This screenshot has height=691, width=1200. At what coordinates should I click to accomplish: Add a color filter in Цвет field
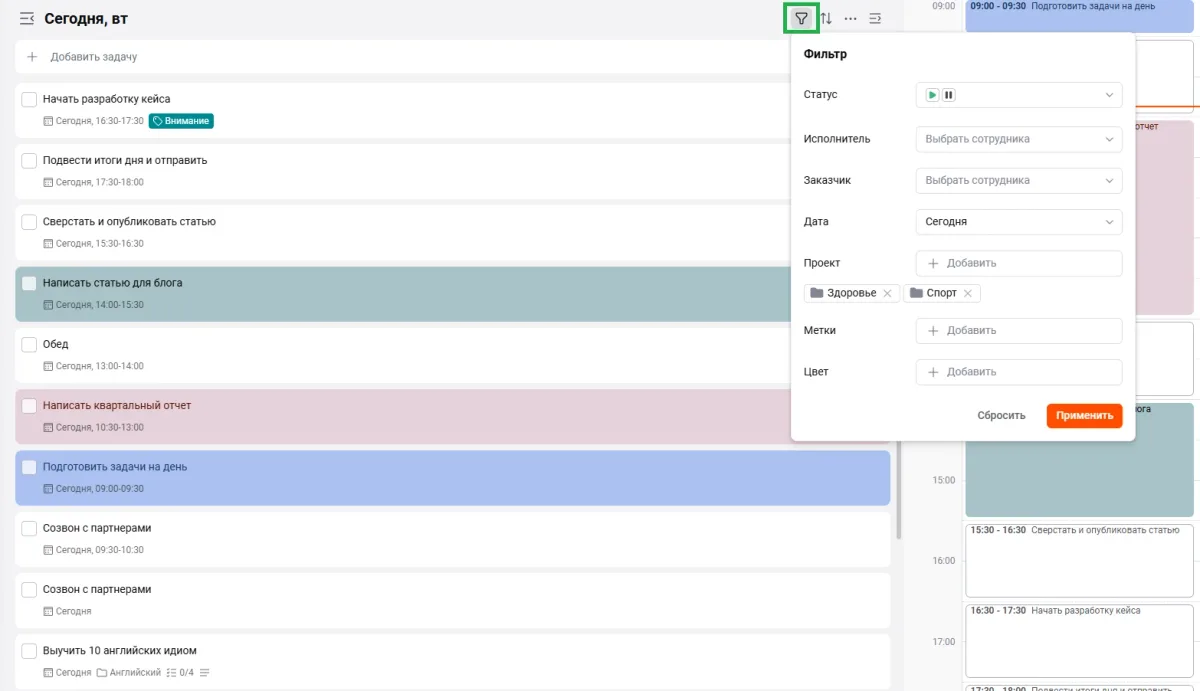click(x=1018, y=372)
